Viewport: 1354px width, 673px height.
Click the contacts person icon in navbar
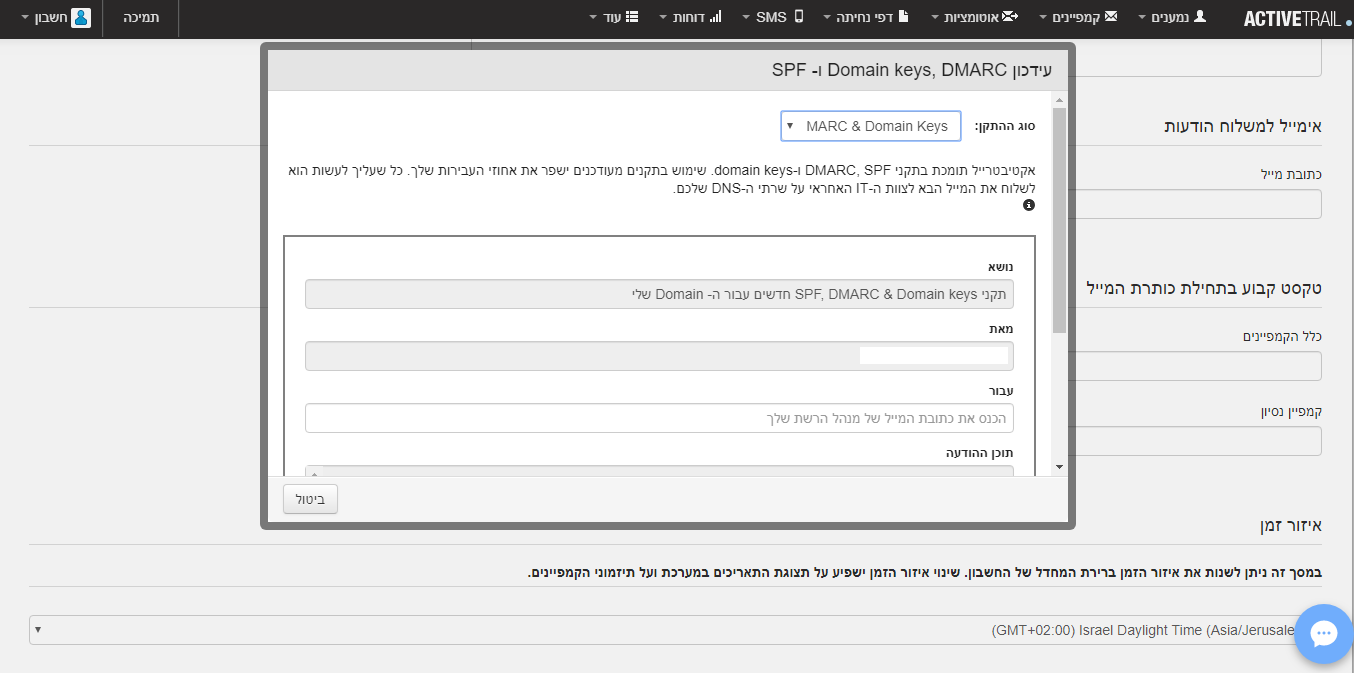tap(1200, 17)
